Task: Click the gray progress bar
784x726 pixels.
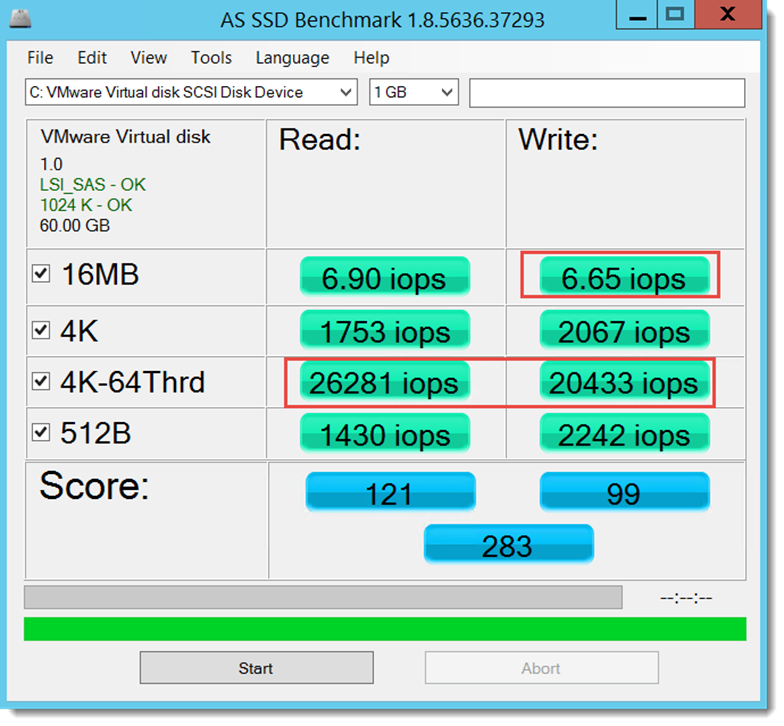Action: (x=323, y=598)
